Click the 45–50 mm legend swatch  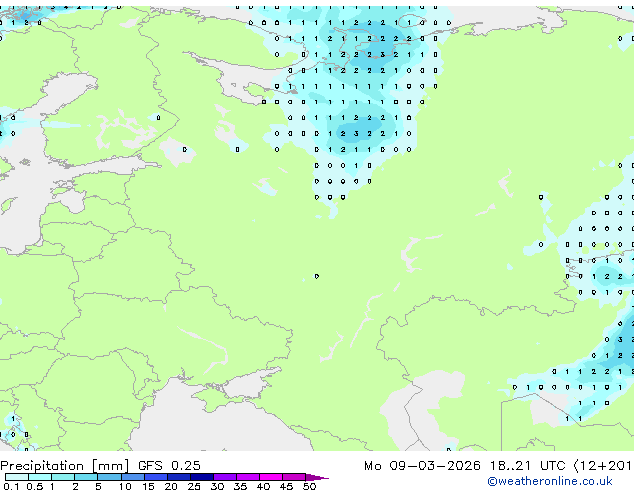click(x=294, y=477)
